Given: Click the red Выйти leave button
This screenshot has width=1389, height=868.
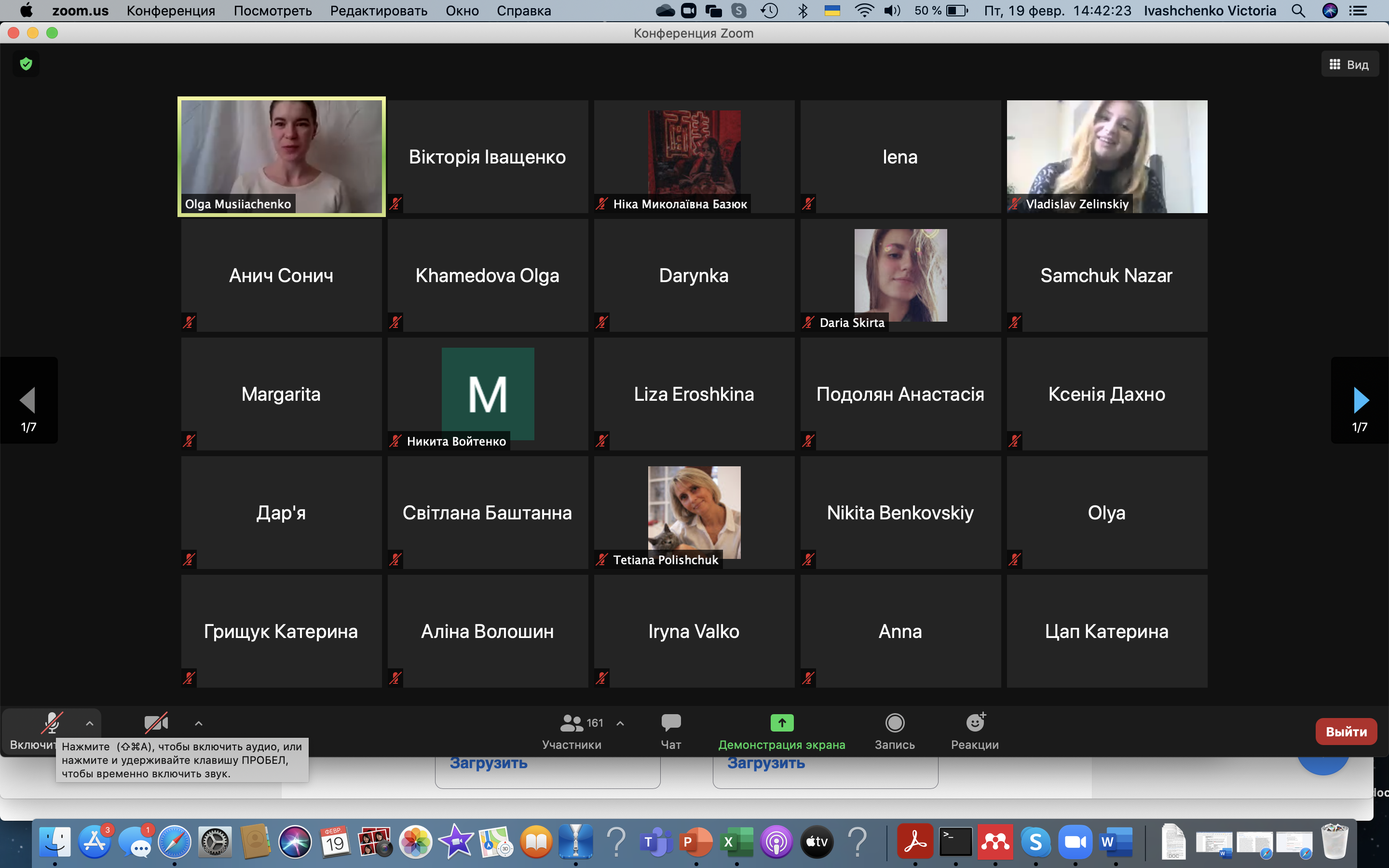Looking at the screenshot, I should (1346, 732).
